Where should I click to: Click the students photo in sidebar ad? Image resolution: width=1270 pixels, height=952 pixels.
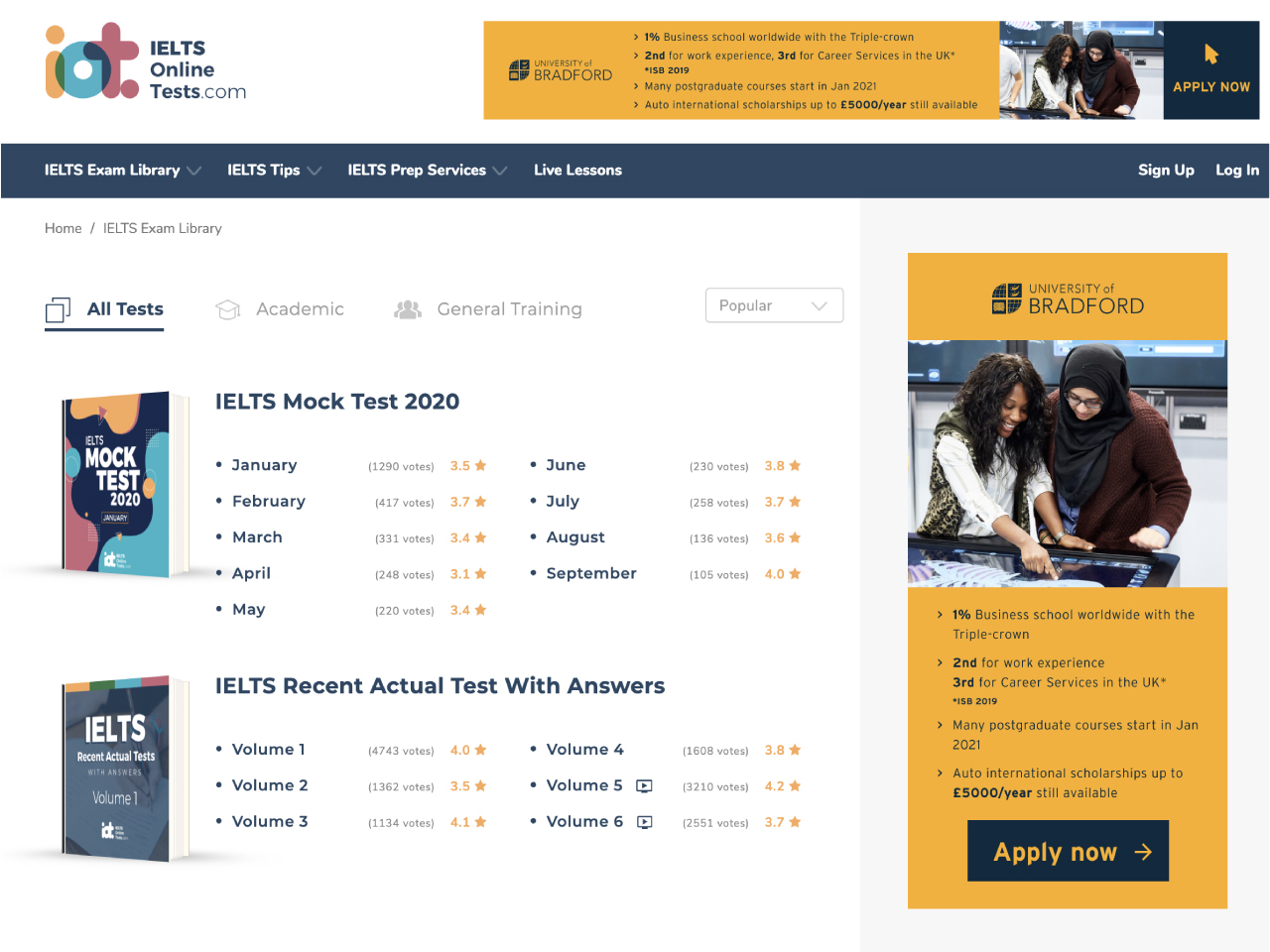(1068, 463)
